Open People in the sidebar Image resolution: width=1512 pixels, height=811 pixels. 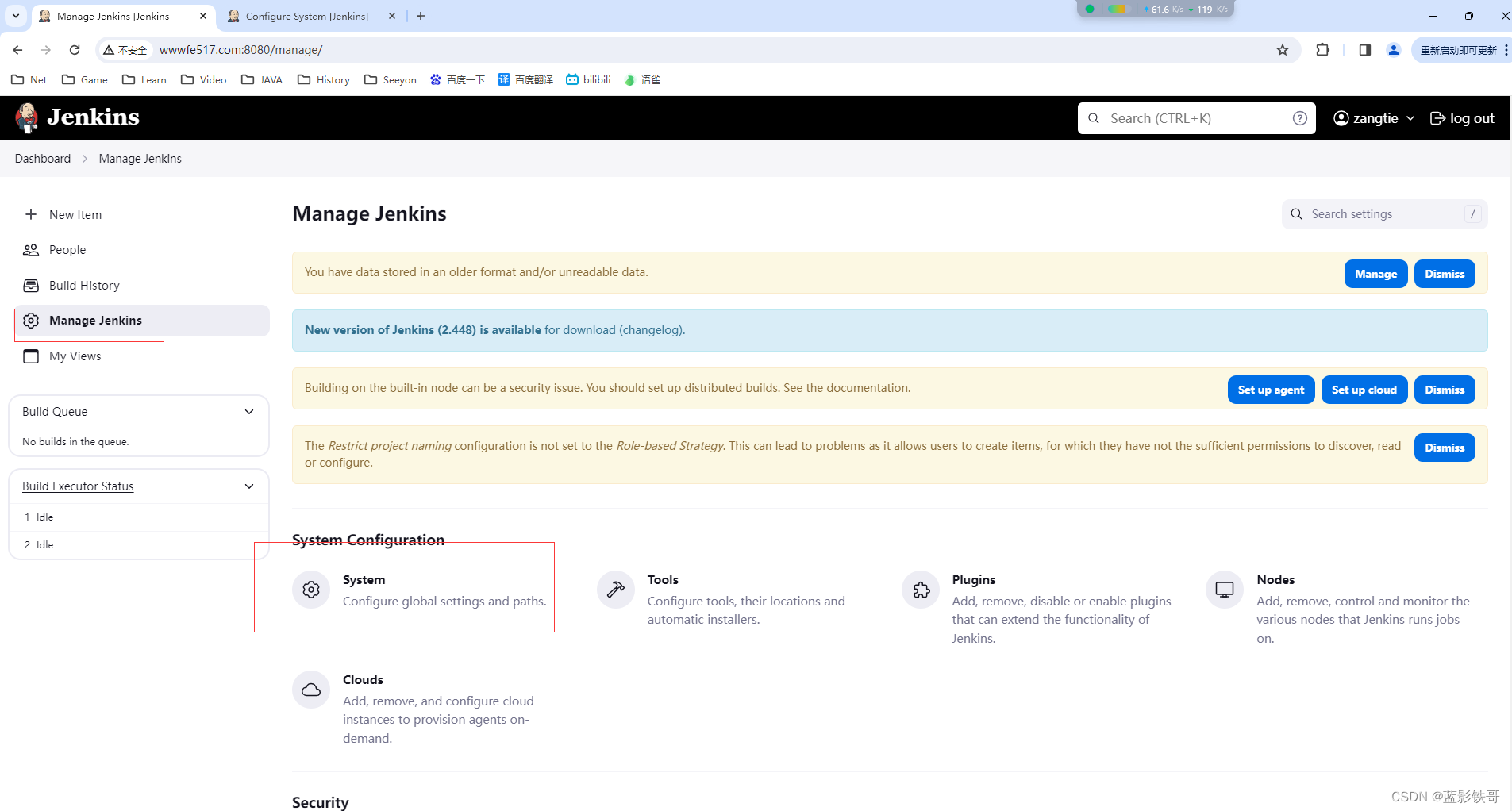67,250
